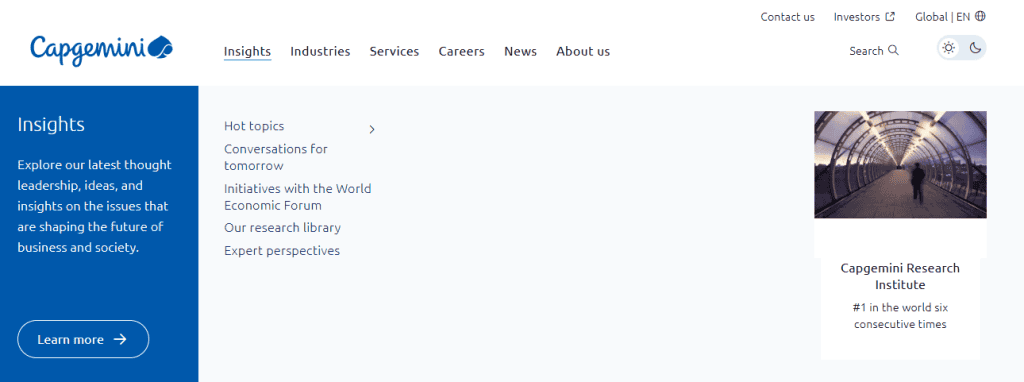Open Capgemini Research Institute card title

[900, 276]
